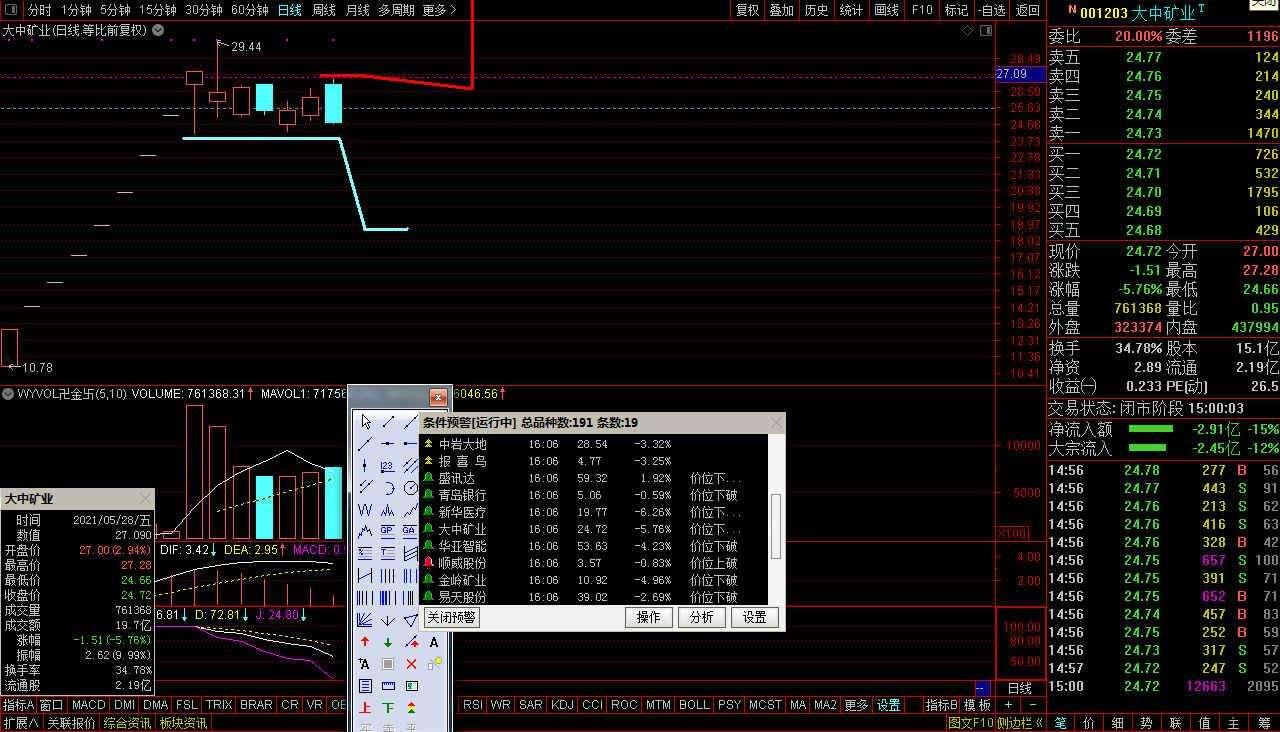Switch chart to 60分钟 period
Screen dimensions: 1280x732
point(249,10)
